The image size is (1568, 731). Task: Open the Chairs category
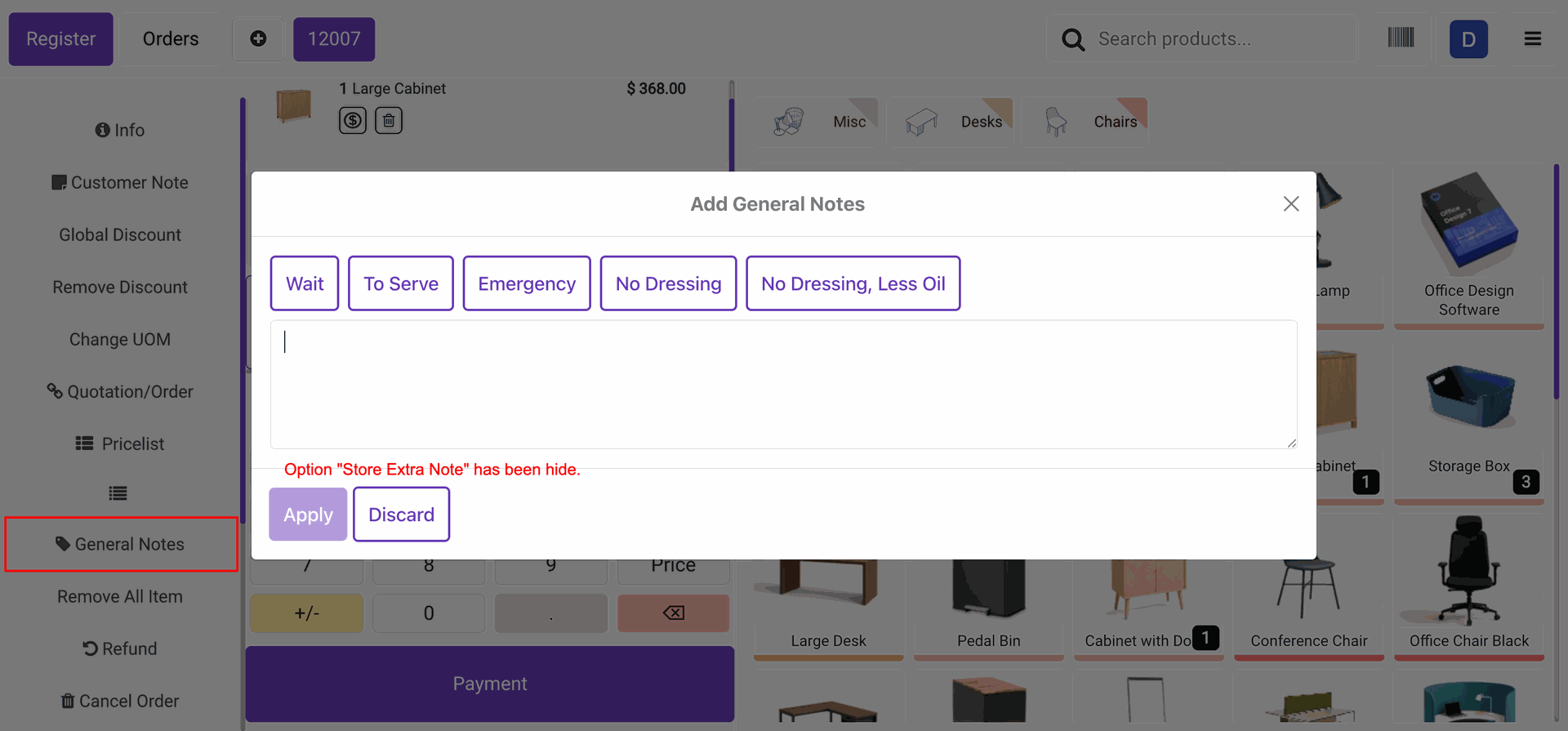pos(1085,122)
